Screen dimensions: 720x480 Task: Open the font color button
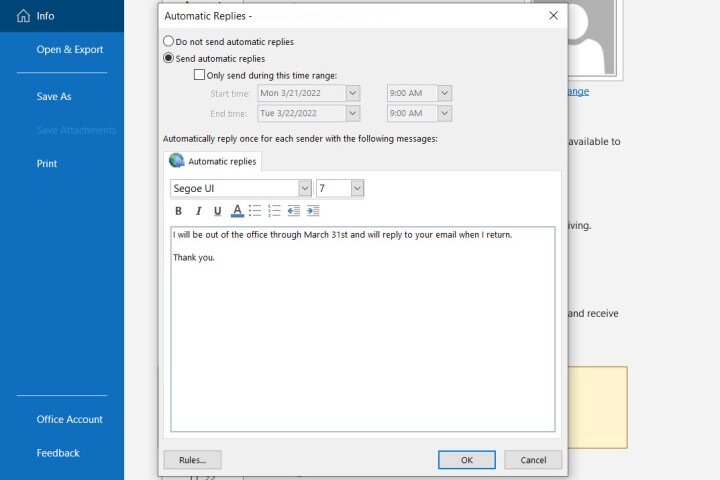[x=237, y=211]
